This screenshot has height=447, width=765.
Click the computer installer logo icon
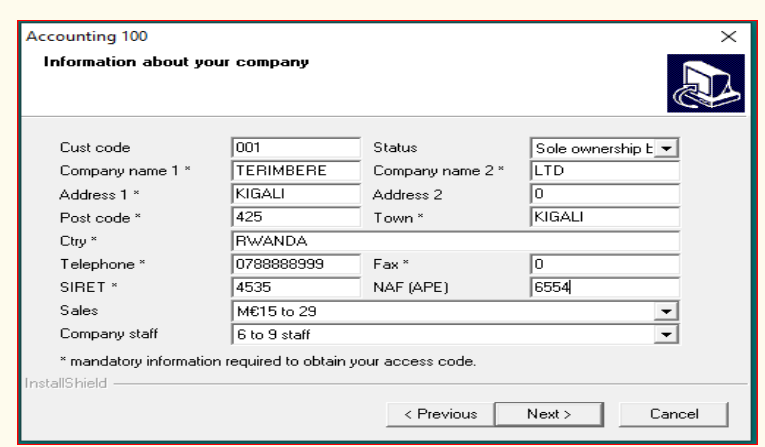(x=705, y=83)
